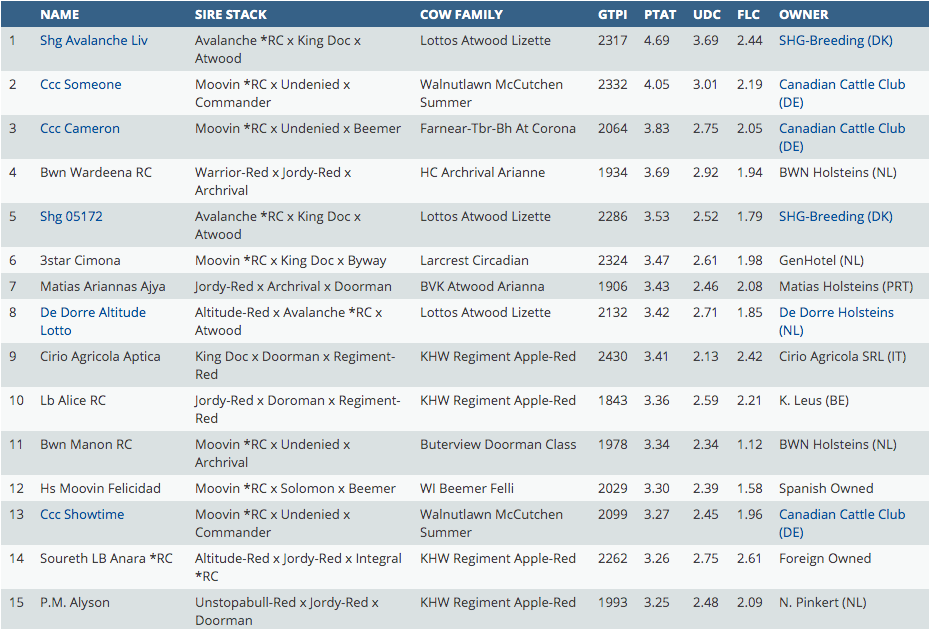Click the NAME column header
The height and width of the screenshot is (629, 930).
tap(59, 15)
